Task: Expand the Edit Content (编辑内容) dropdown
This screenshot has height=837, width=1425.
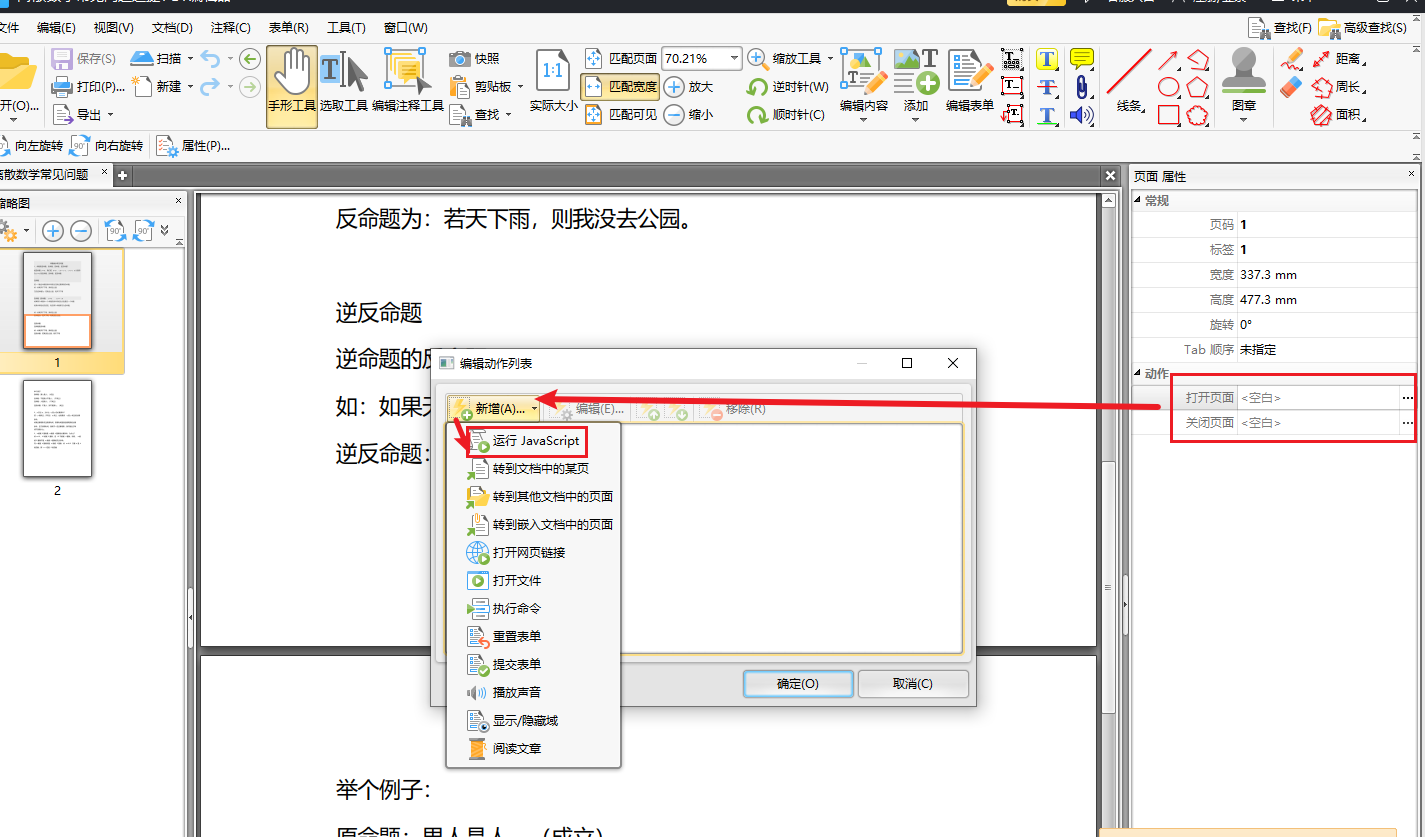Action: click(x=864, y=120)
